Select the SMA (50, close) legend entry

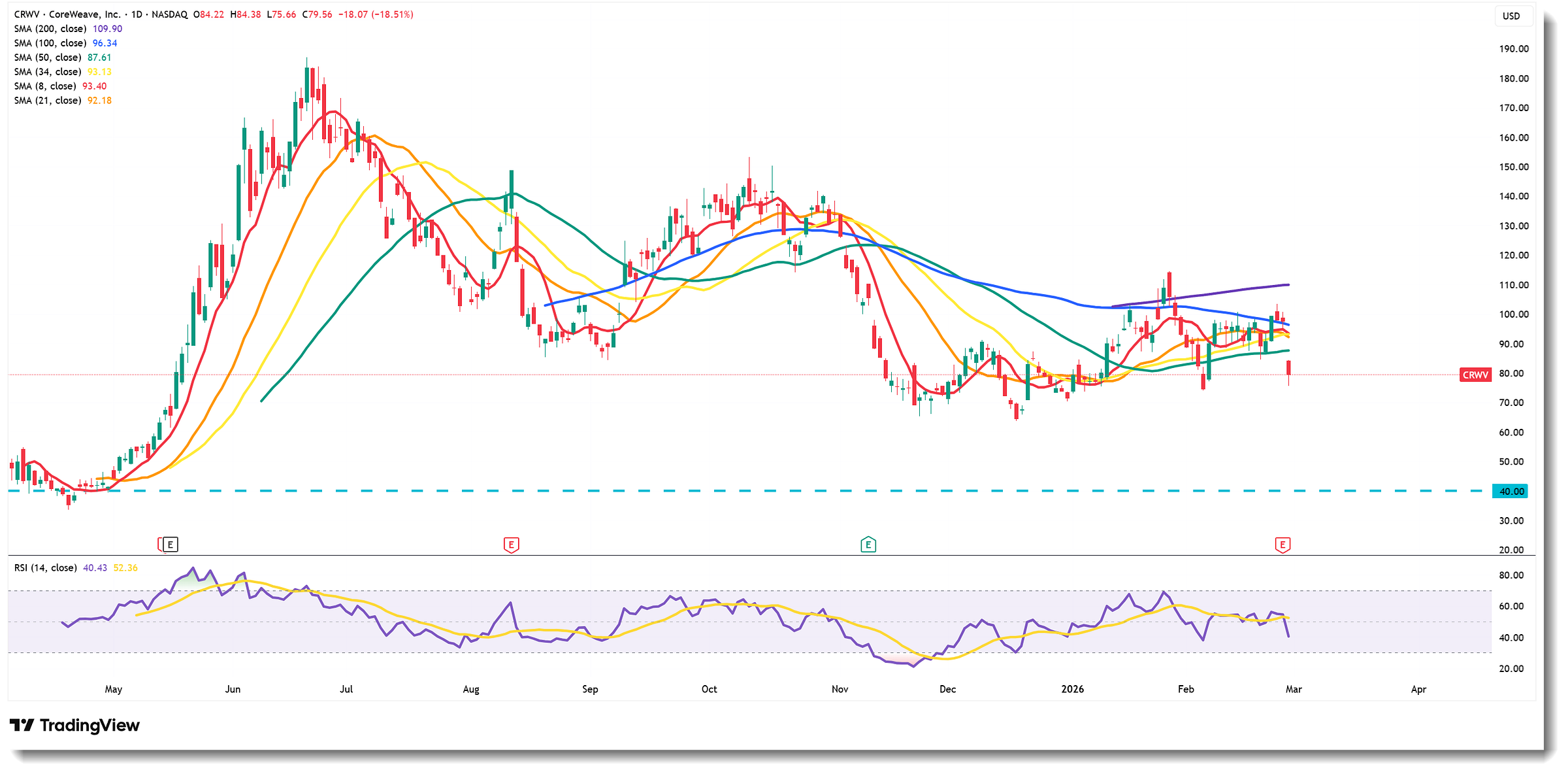click(48, 58)
